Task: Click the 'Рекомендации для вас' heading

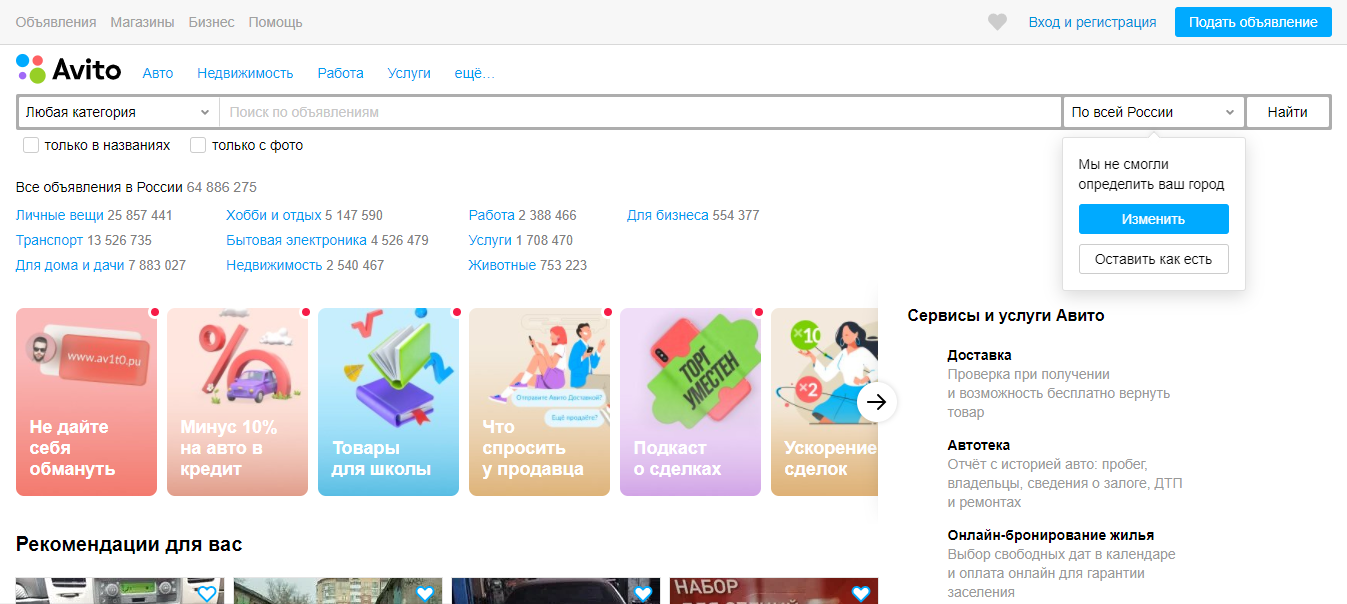Action: [x=129, y=545]
